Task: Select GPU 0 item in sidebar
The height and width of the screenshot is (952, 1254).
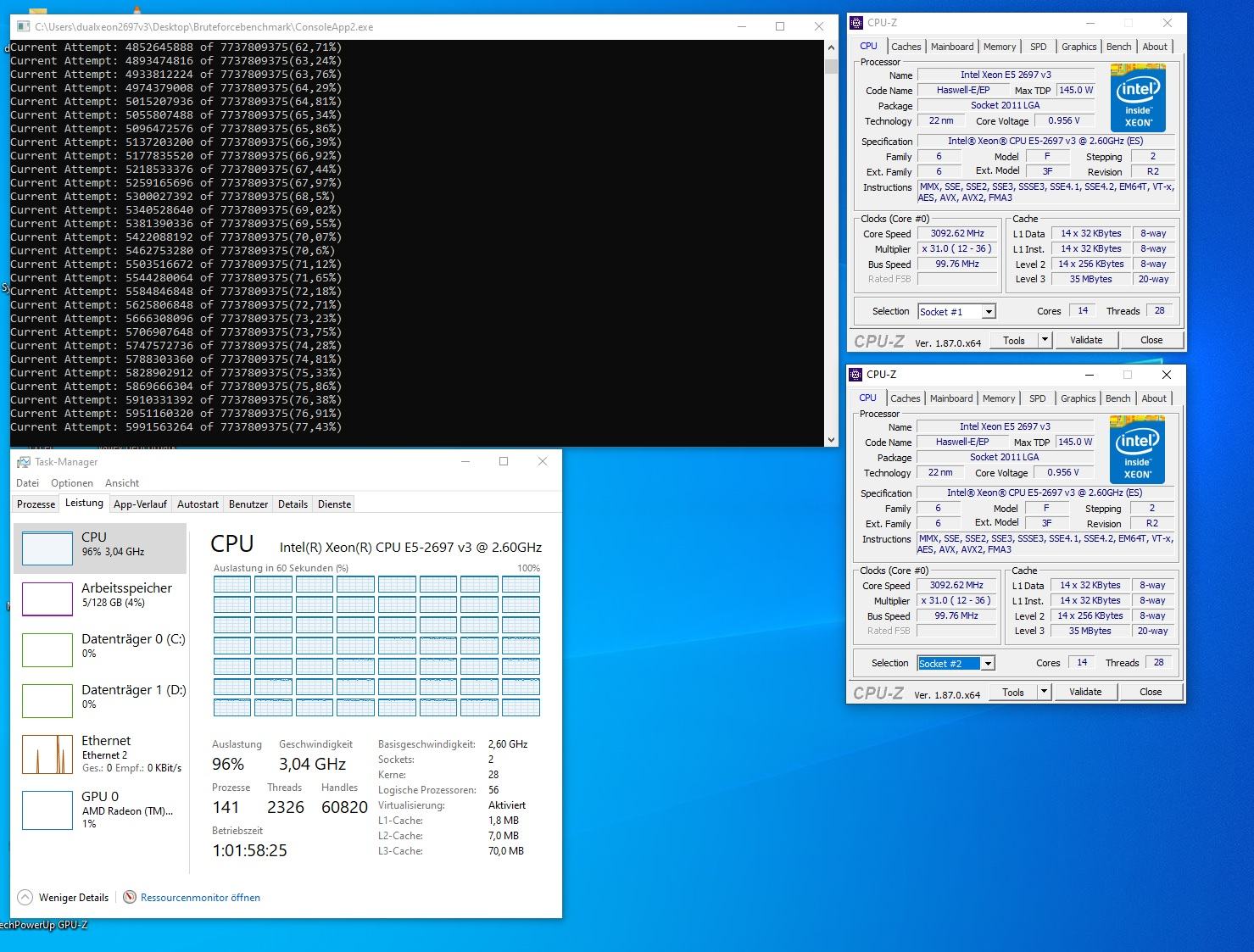Action: [x=100, y=809]
